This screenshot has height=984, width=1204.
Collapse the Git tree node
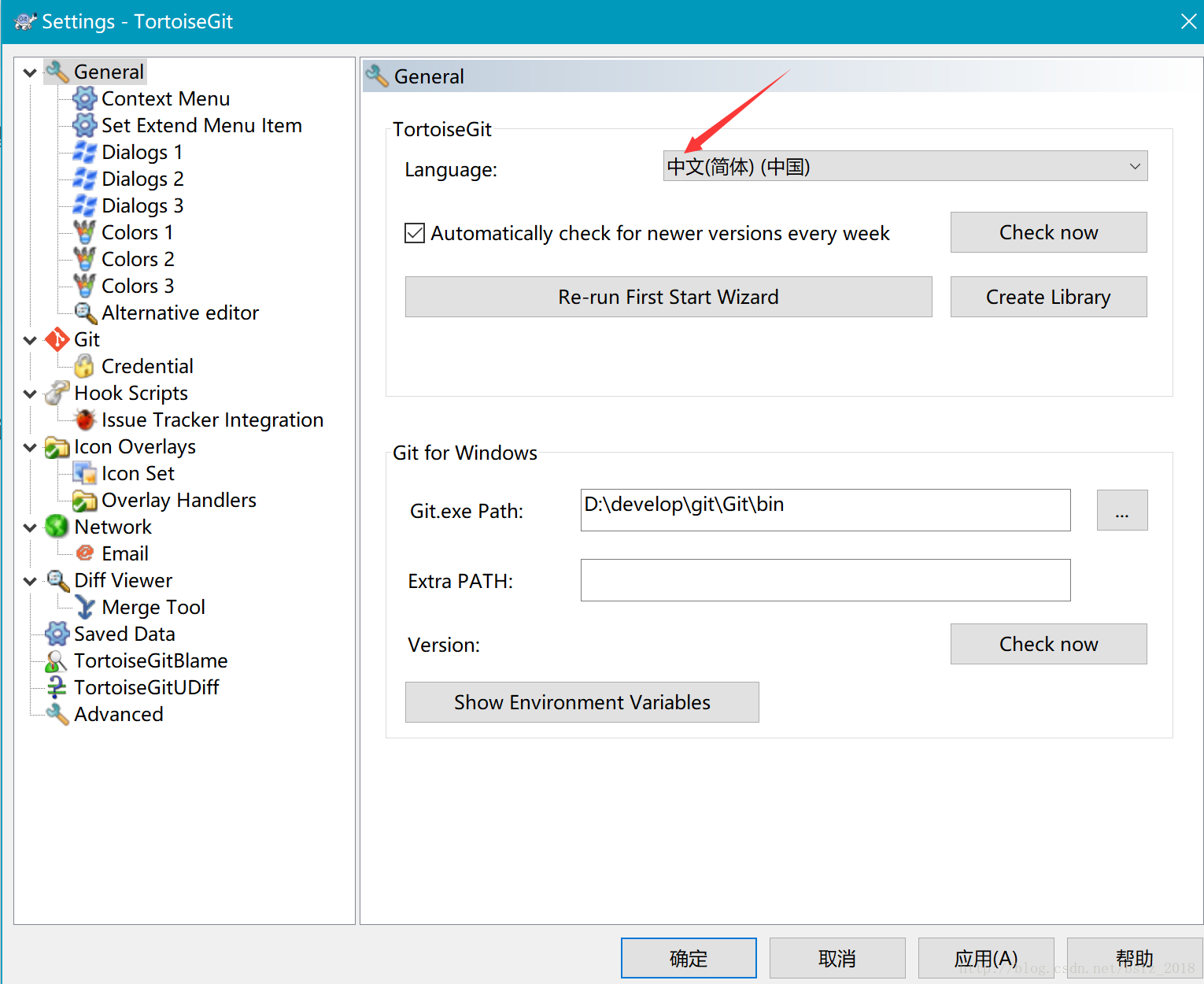[x=30, y=340]
